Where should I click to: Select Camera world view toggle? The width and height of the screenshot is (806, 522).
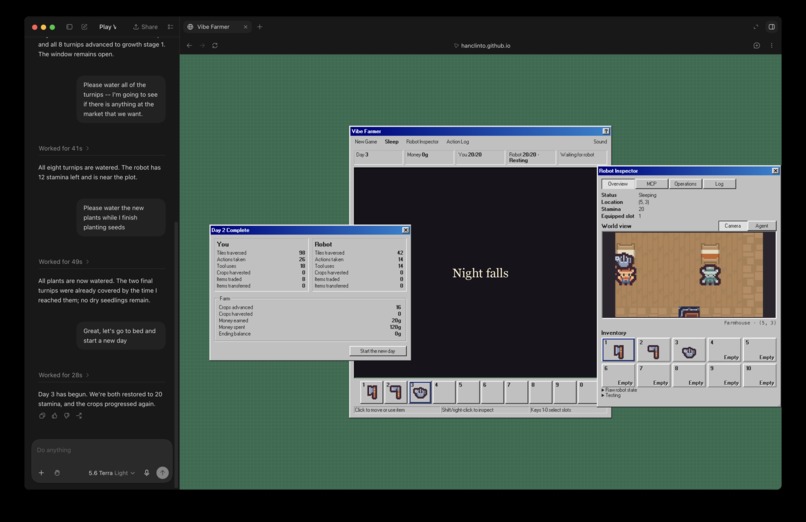coord(732,226)
